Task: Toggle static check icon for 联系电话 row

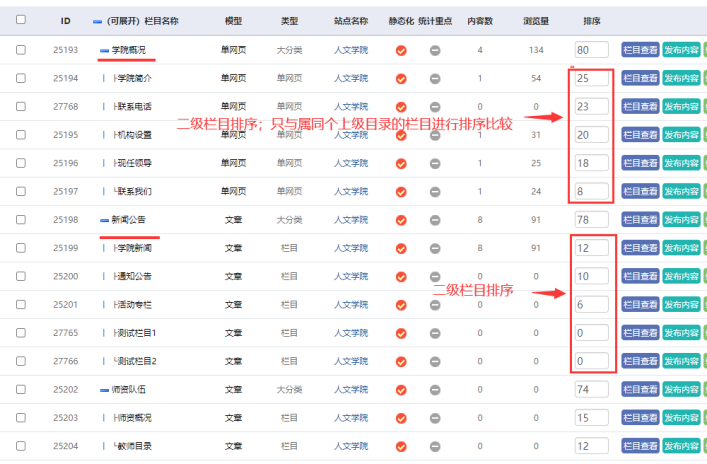Action: coord(401,106)
